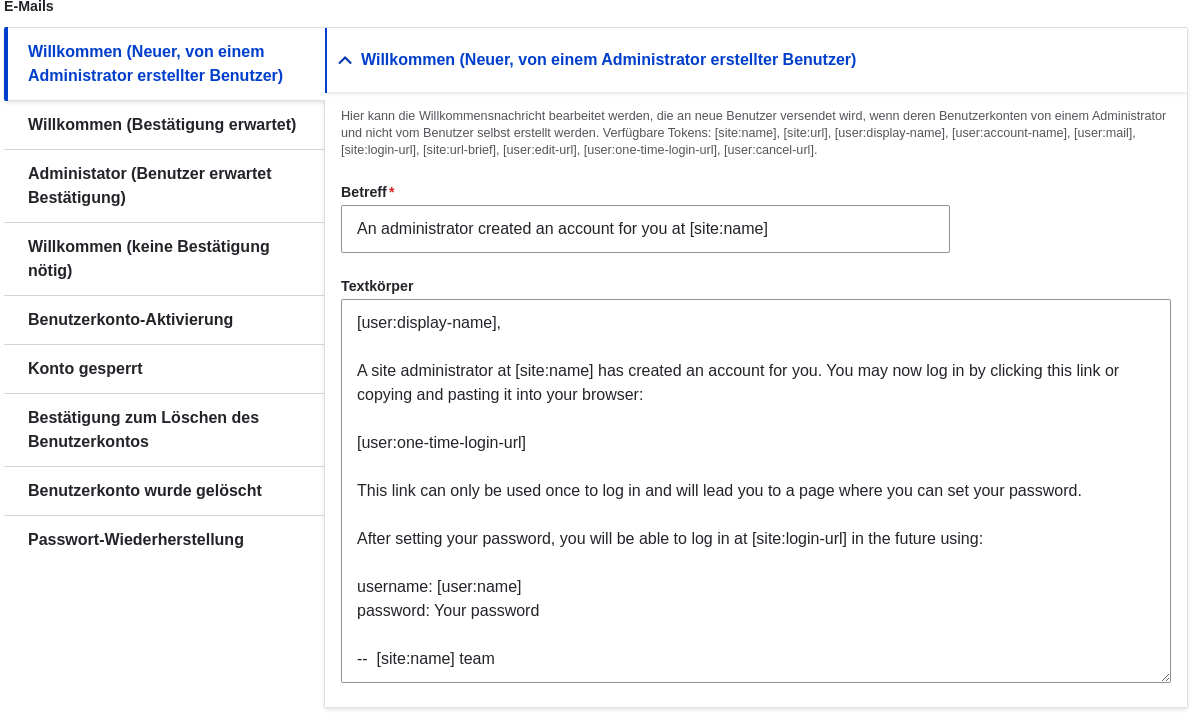
Task: Click the E-Mails section heading
Action: (29, 7)
